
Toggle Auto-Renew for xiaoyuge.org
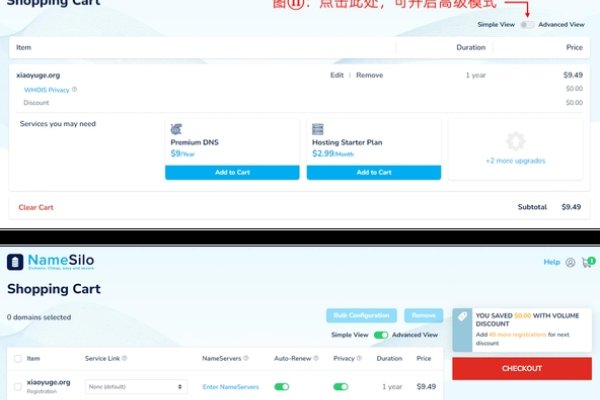[282, 387]
